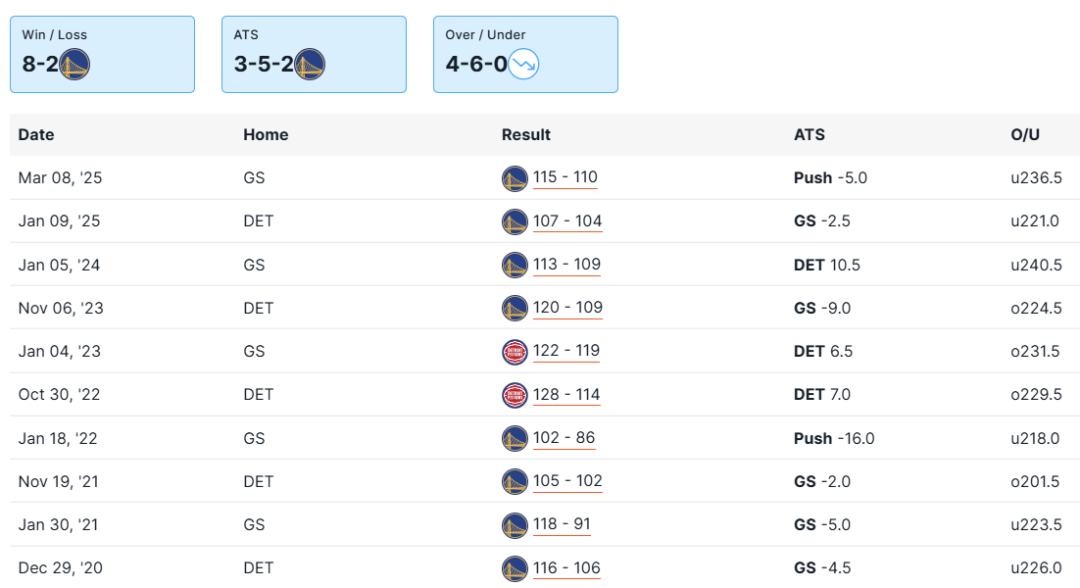This screenshot has height=588, width=1080.
Task: Click the O/U column header
Action: click(1025, 135)
